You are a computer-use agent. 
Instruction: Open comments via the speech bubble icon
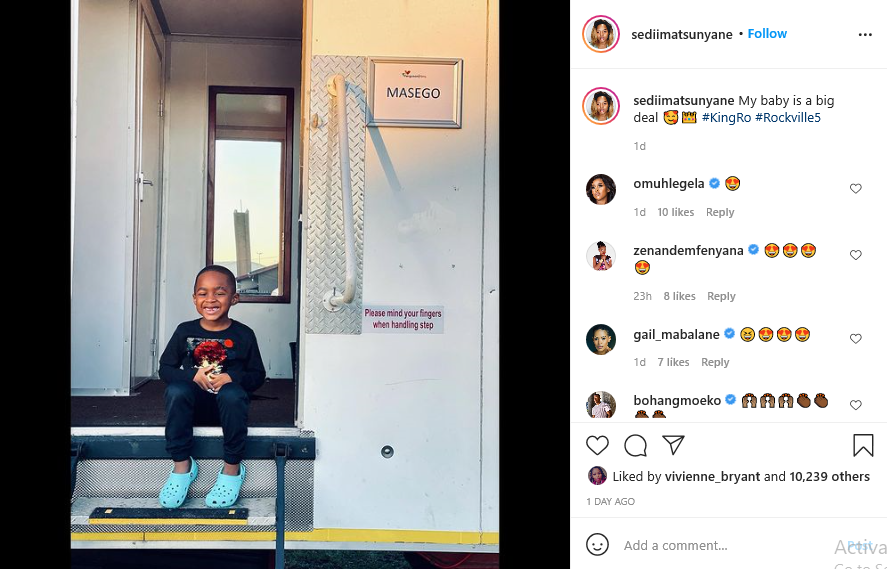tap(635, 446)
